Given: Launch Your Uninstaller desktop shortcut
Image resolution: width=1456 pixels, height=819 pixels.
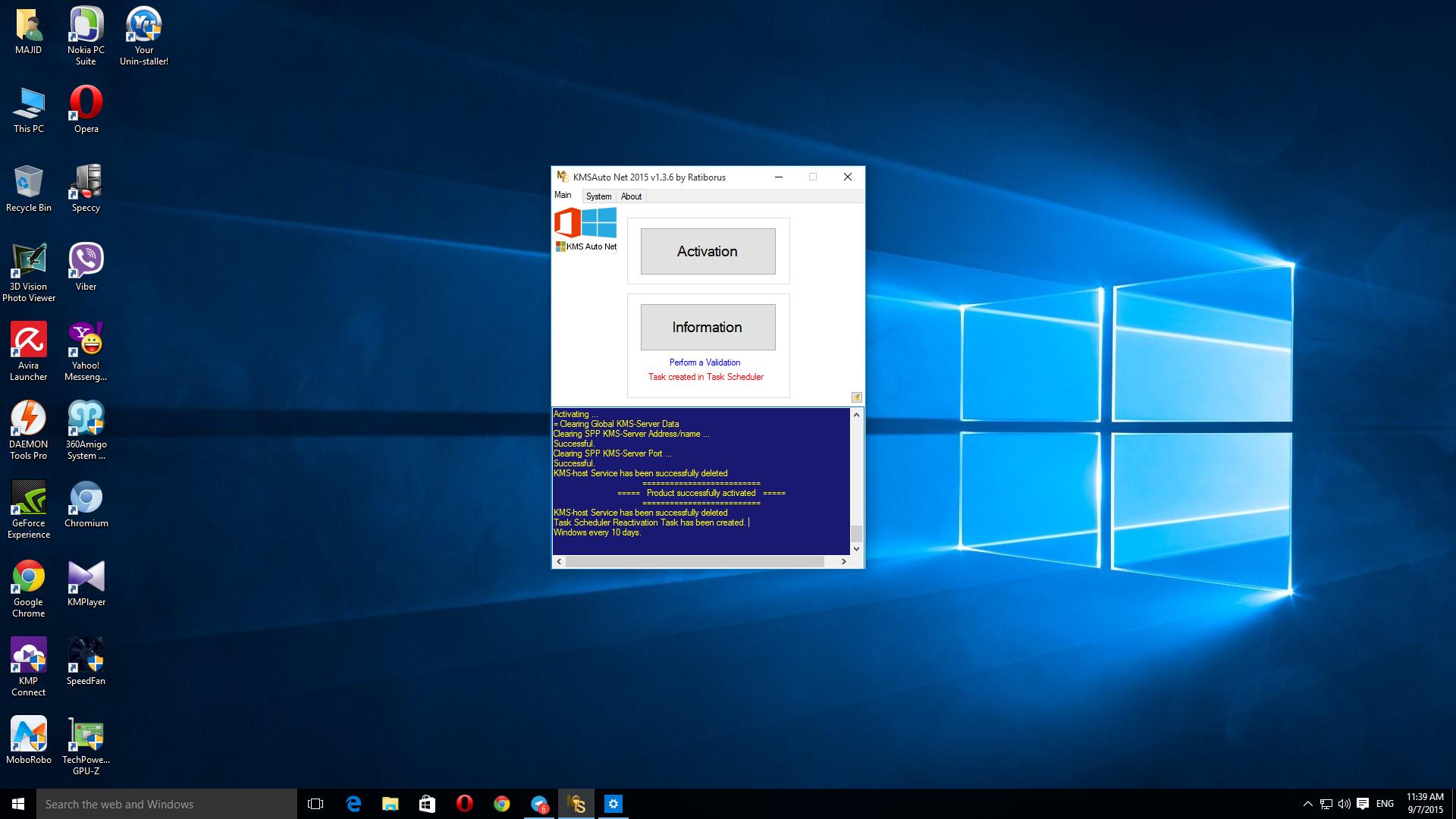Looking at the screenshot, I should tap(144, 36).
